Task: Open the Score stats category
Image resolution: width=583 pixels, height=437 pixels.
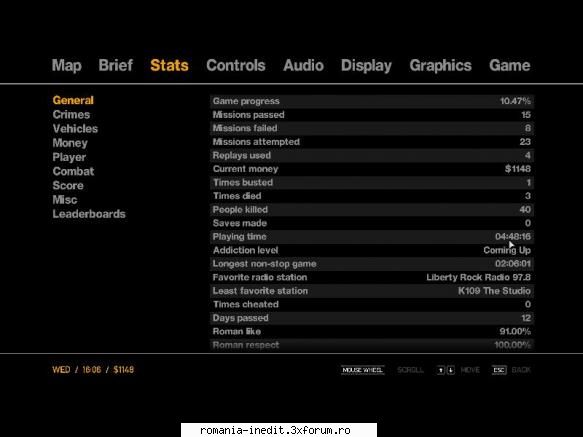Action: 68,185
